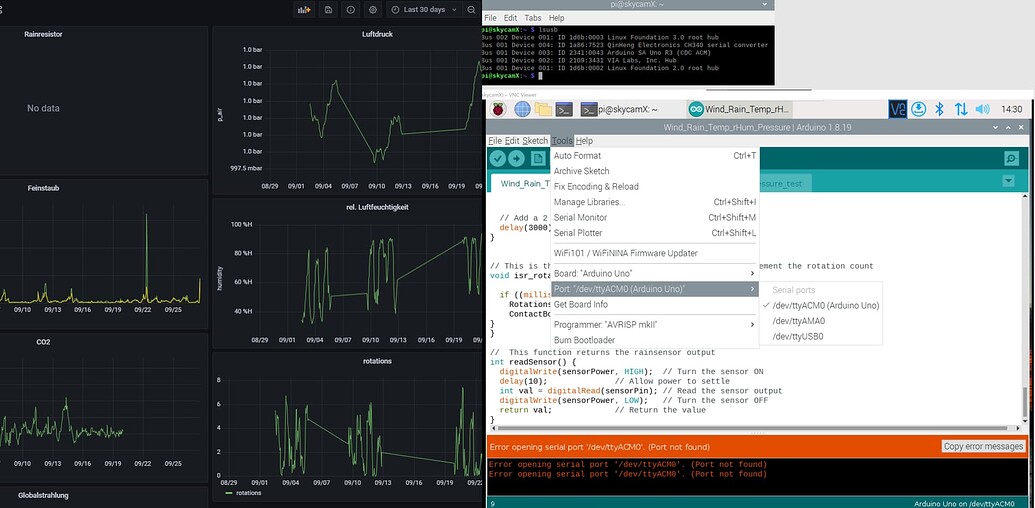Expand the Board: "Arduino Uno" submenu
Viewport: 1035px width, 508px height.
click(654, 273)
